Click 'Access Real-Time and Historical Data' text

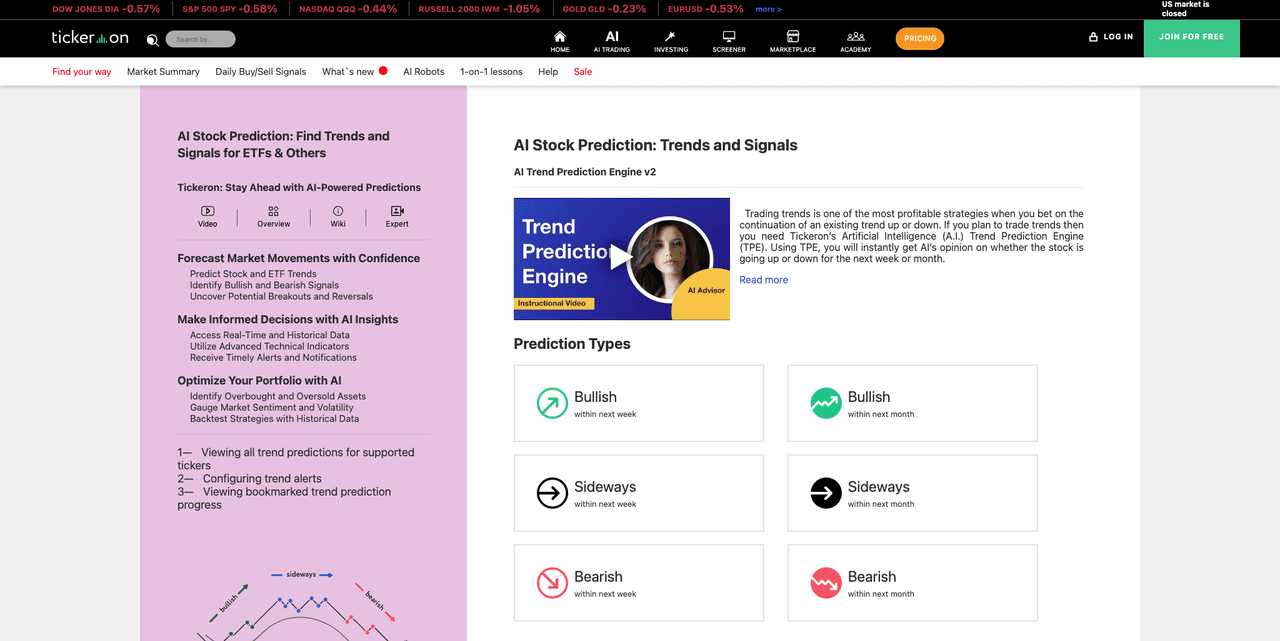(270, 335)
